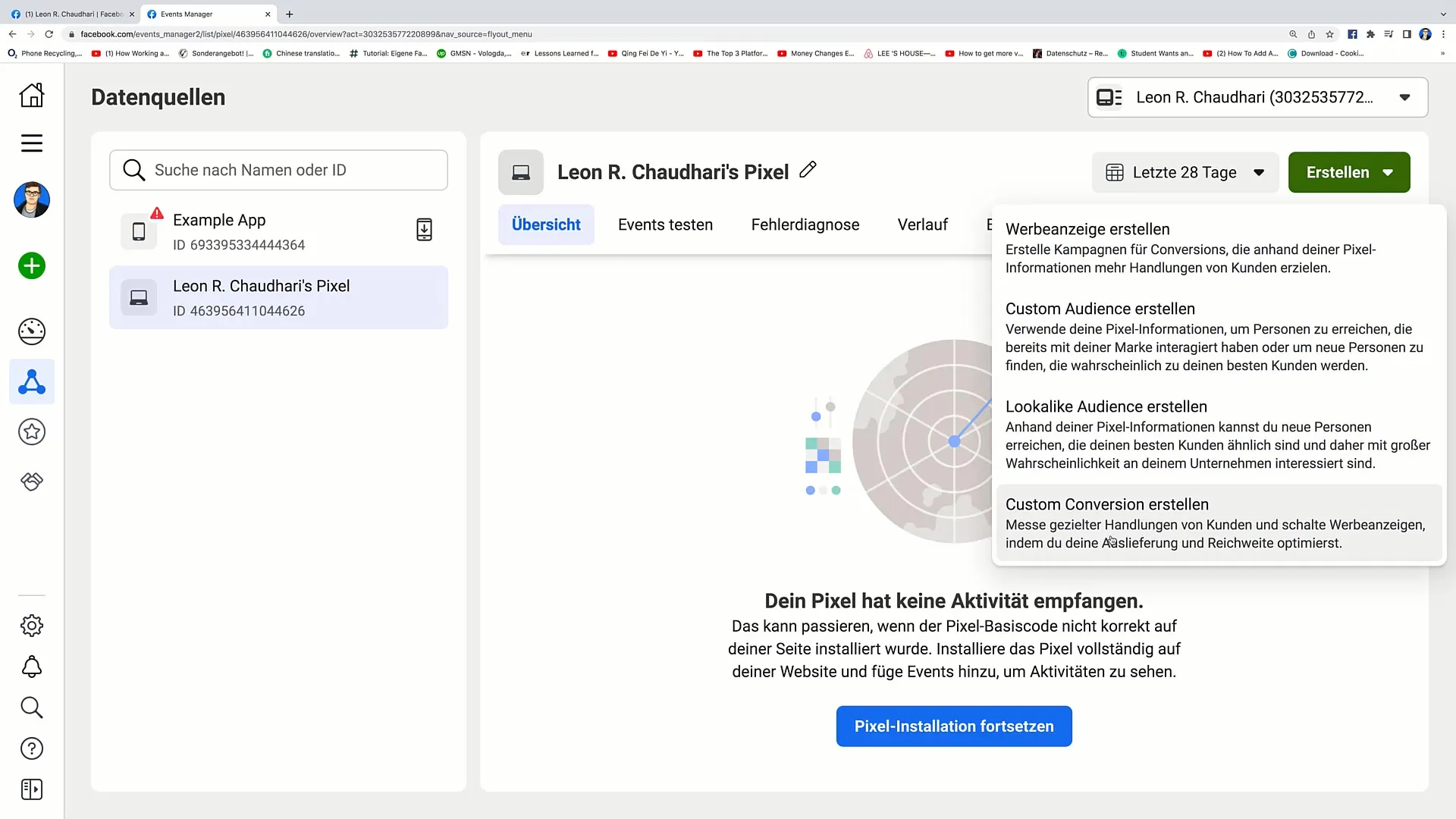The image size is (1456, 819).
Task: Click the notifications bell icon in sidebar
Action: coord(32,666)
